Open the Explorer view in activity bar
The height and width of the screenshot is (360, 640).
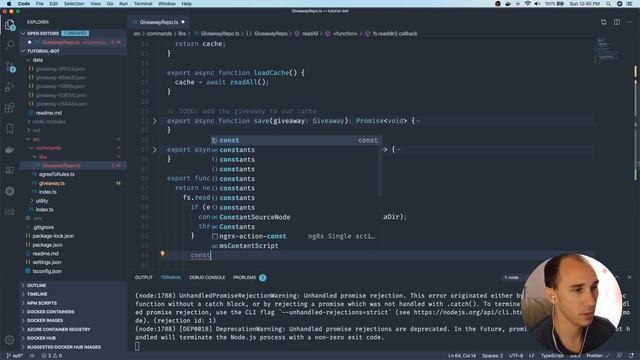pyautogui.click(x=10, y=25)
